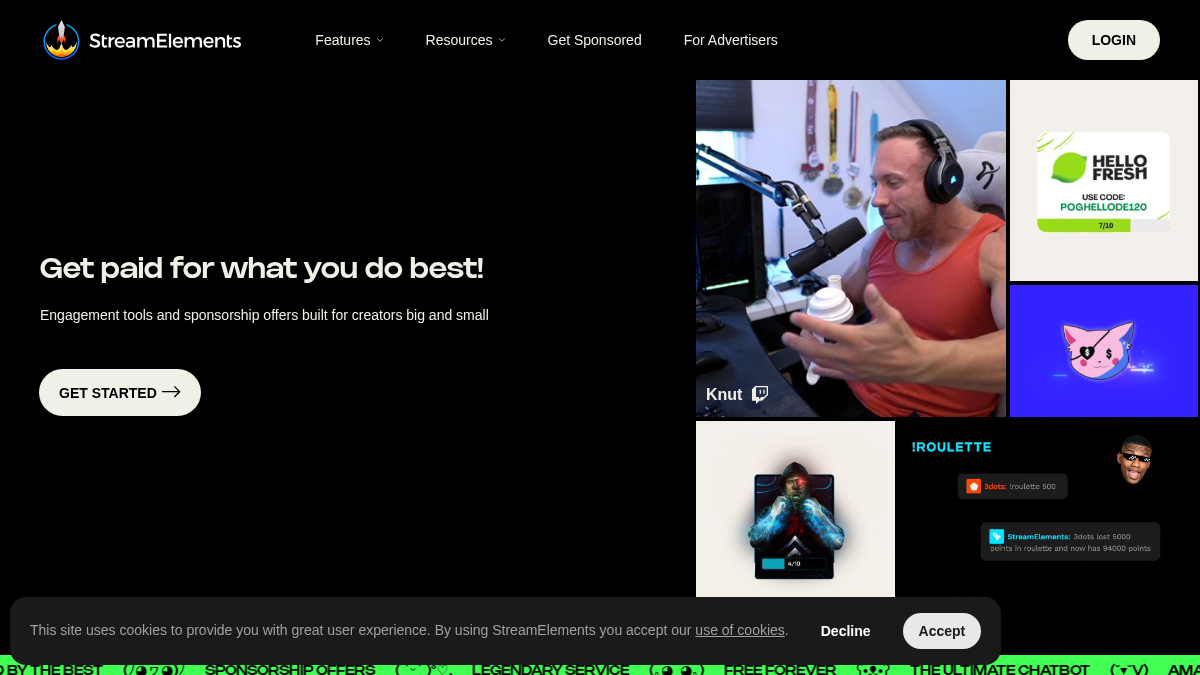This screenshot has height=675, width=1200.
Task: Click the HelloFresh lime logo icon
Action: click(1069, 167)
